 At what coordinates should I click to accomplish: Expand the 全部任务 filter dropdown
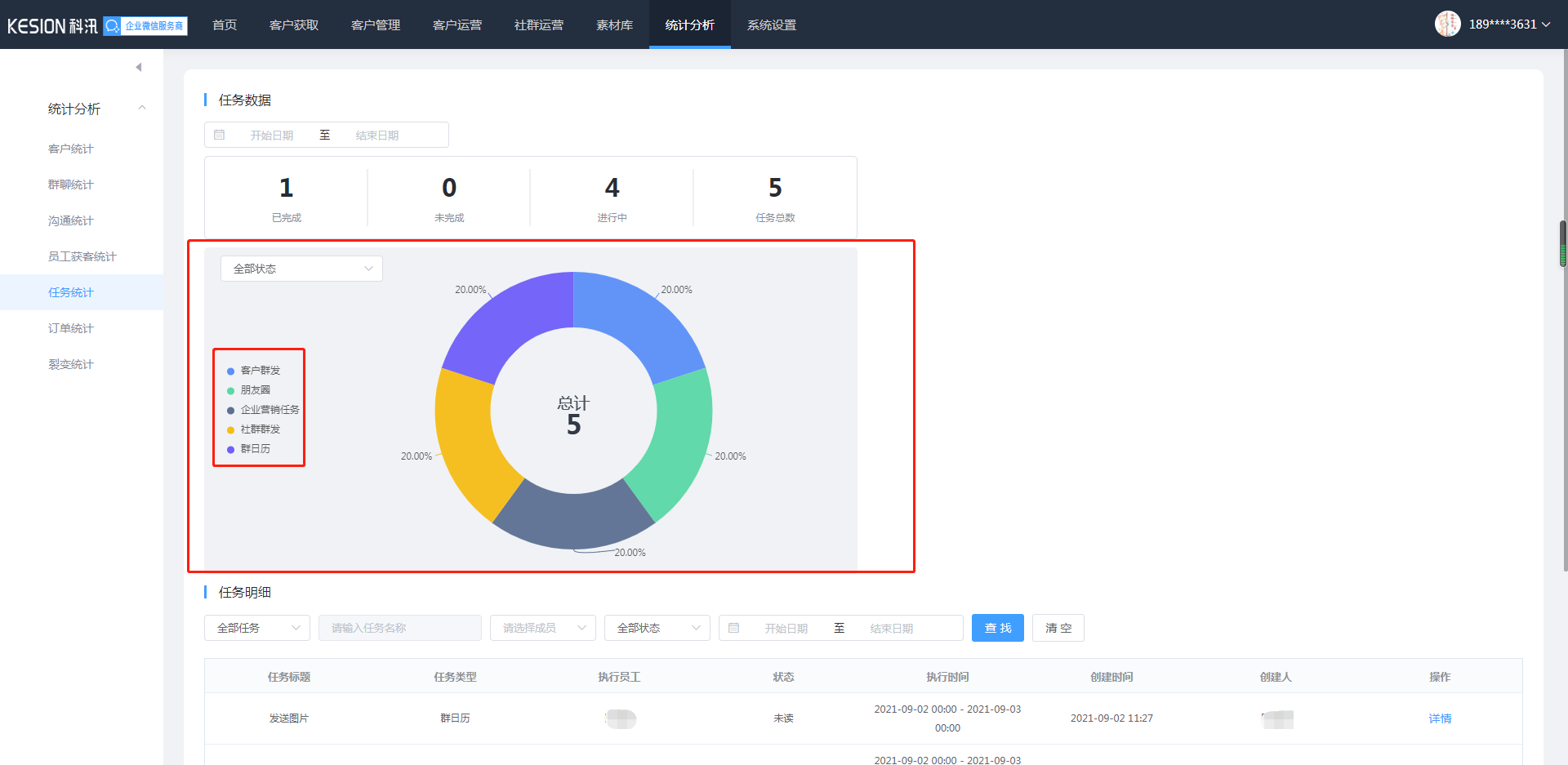pos(256,628)
